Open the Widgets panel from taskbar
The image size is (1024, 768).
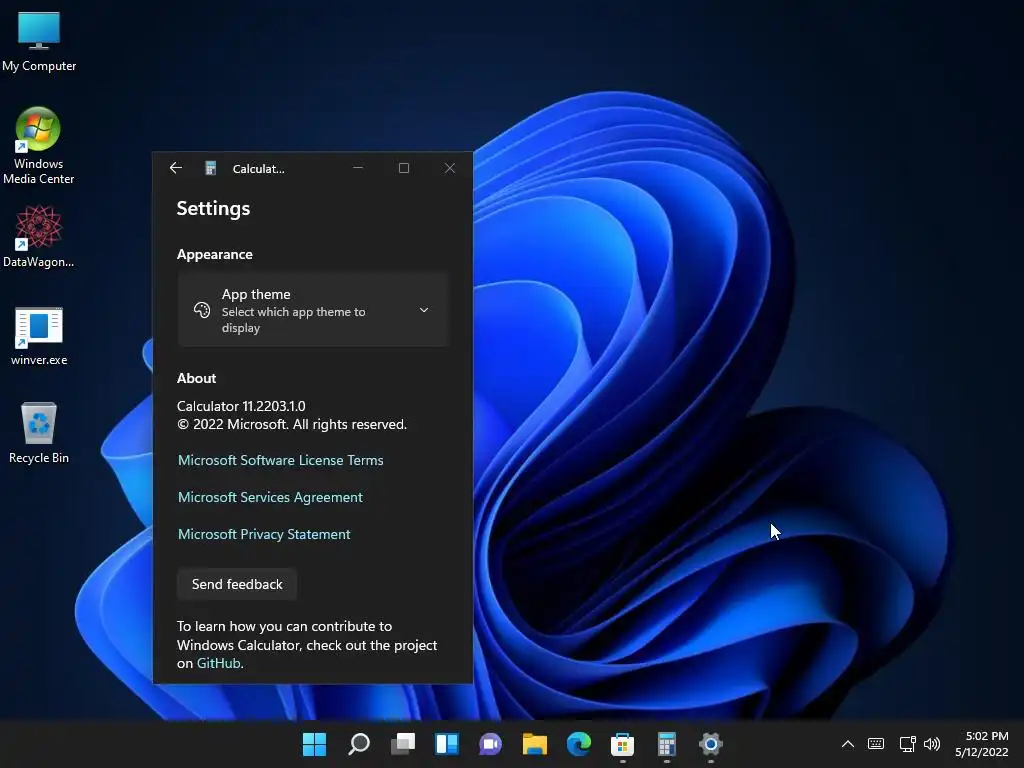tap(447, 744)
